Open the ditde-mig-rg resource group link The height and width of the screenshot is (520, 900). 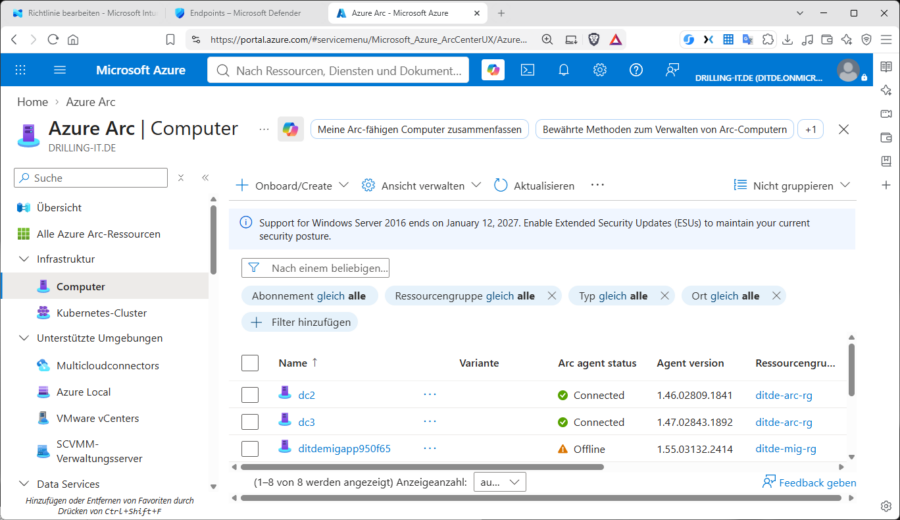(x=785, y=449)
